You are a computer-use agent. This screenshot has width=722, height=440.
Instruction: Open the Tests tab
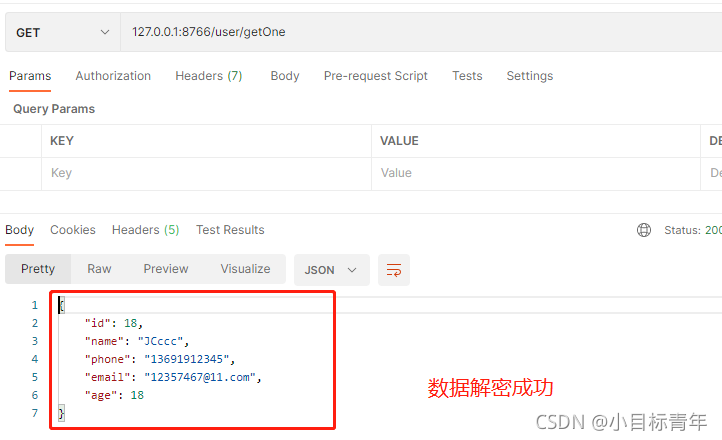click(467, 76)
